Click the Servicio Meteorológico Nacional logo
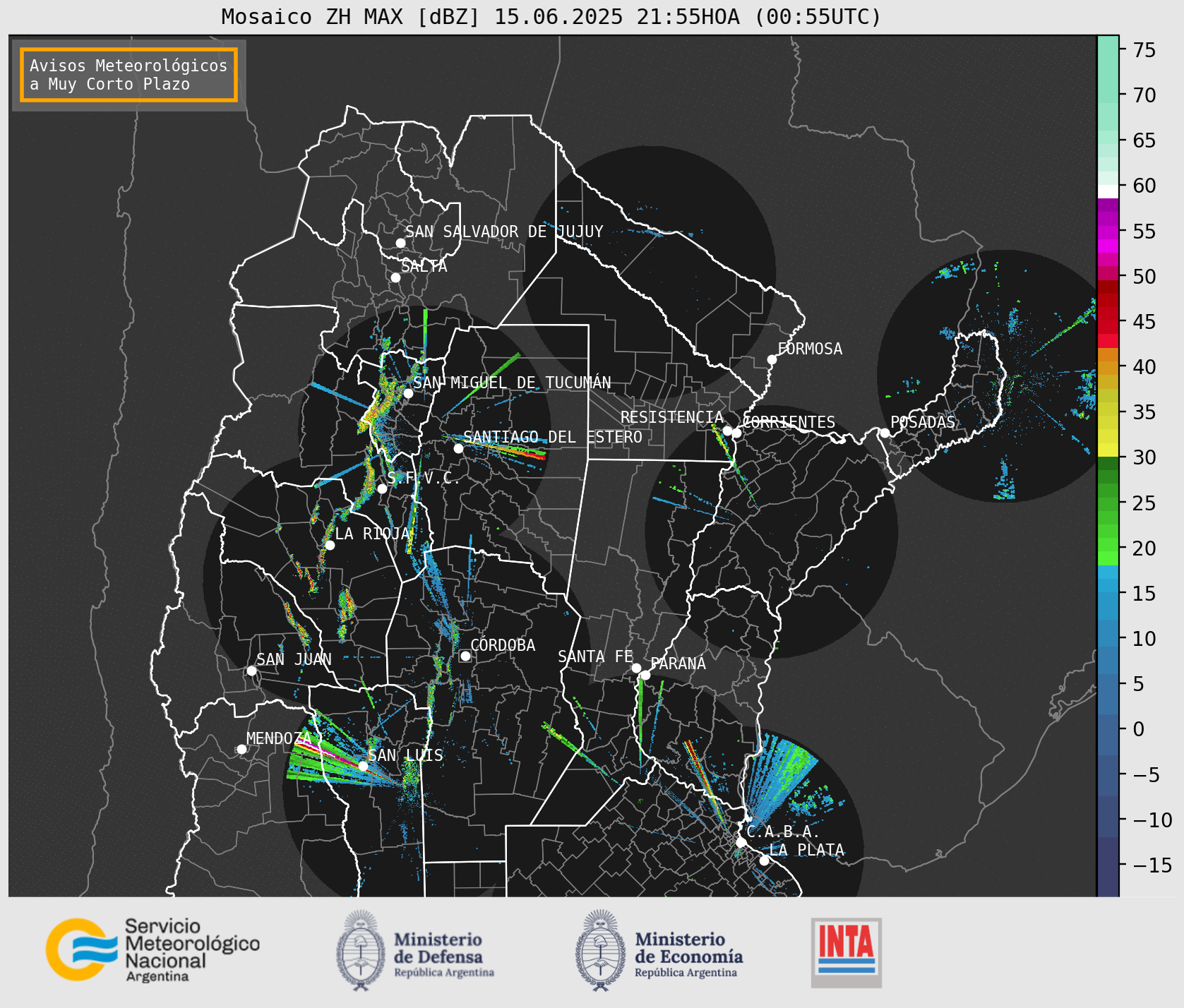 pyautogui.click(x=153, y=949)
